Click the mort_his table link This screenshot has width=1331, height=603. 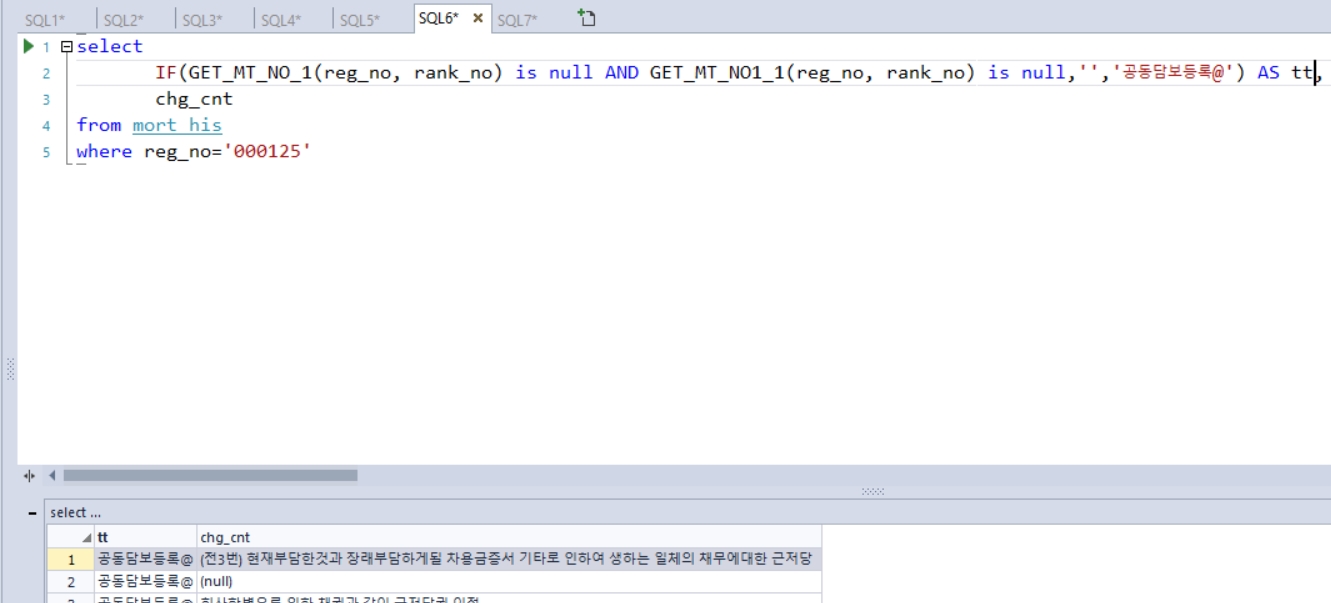[x=177, y=125]
